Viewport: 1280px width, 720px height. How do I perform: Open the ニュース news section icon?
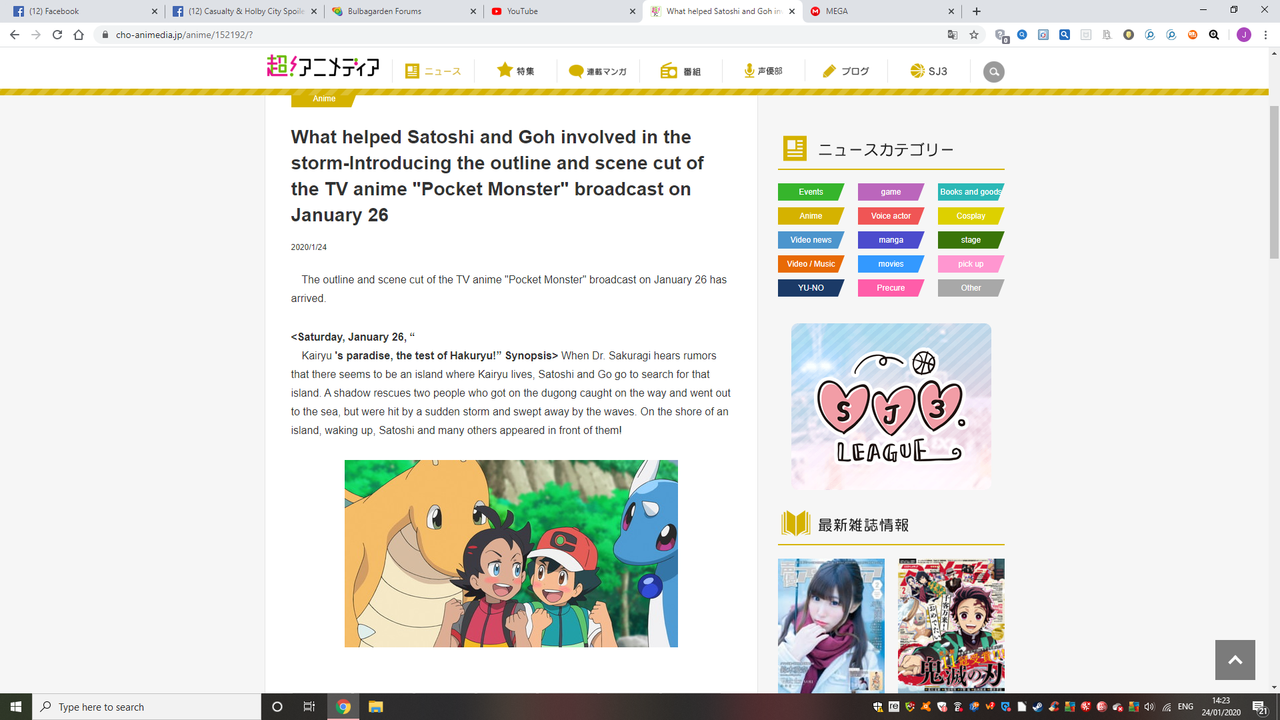pyautogui.click(x=414, y=70)
